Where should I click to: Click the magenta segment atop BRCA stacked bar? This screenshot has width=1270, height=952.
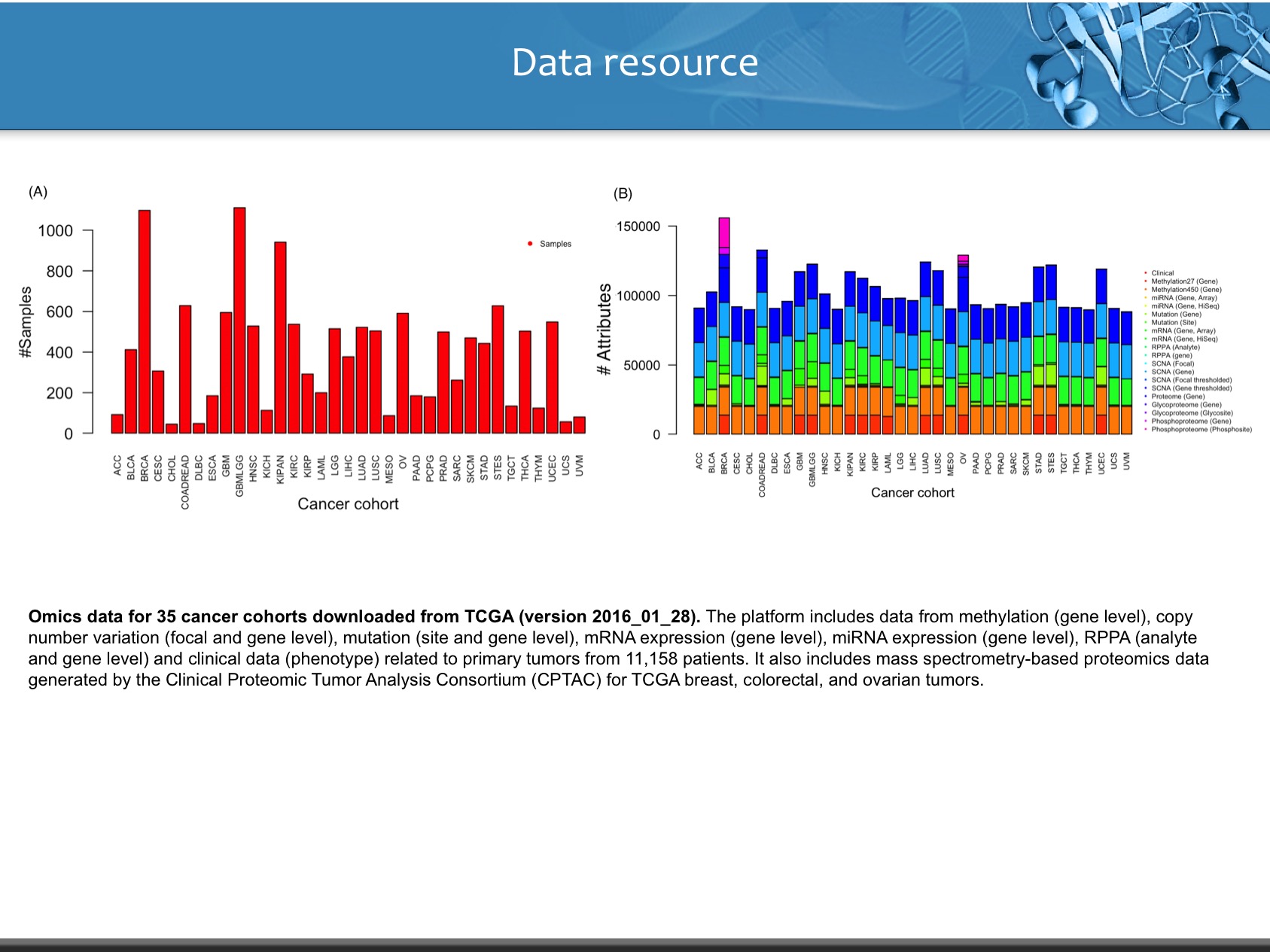click(x=724, y=233)
